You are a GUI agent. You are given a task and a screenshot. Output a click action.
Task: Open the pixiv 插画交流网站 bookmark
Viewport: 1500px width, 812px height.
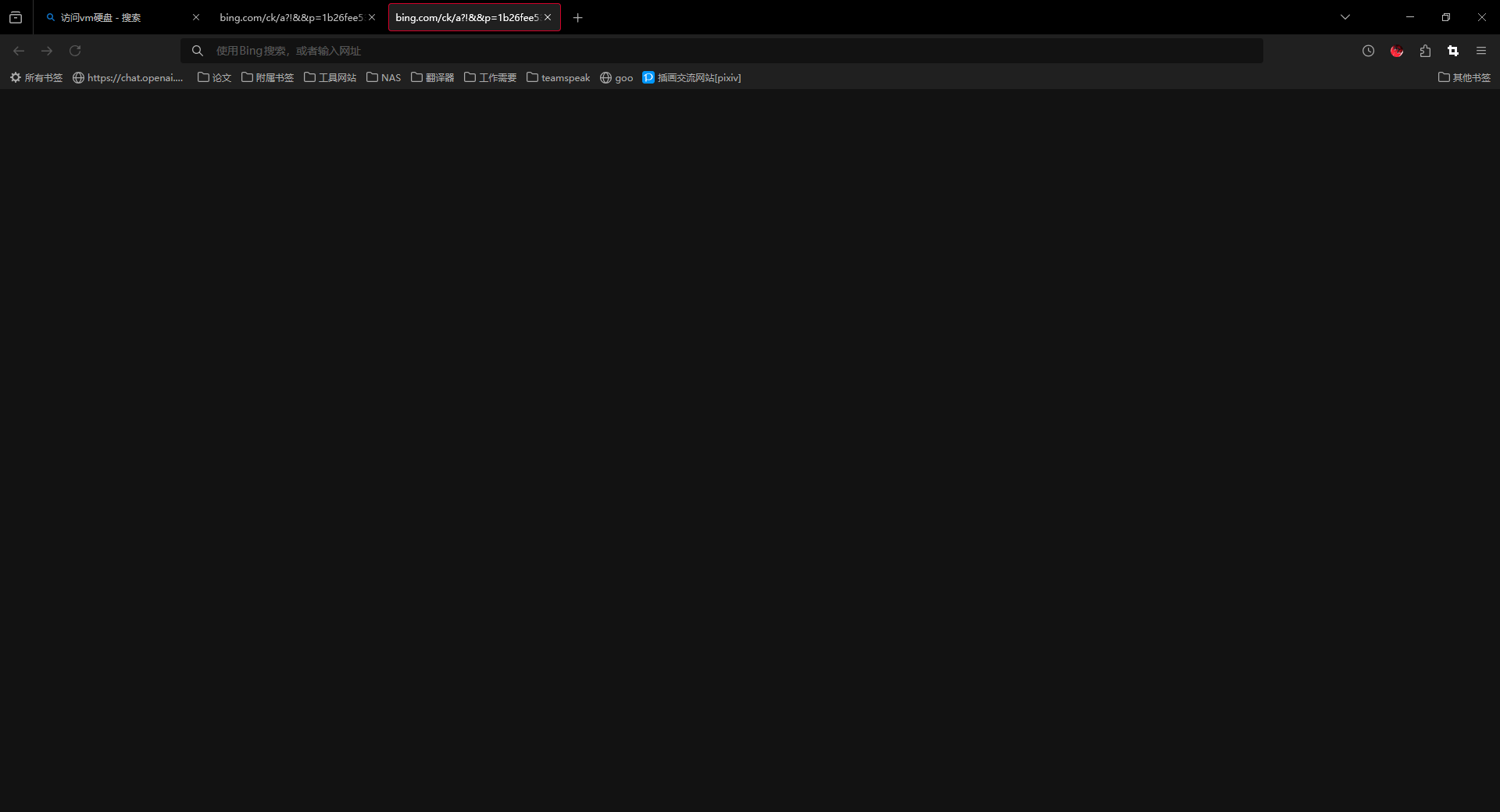692,77
